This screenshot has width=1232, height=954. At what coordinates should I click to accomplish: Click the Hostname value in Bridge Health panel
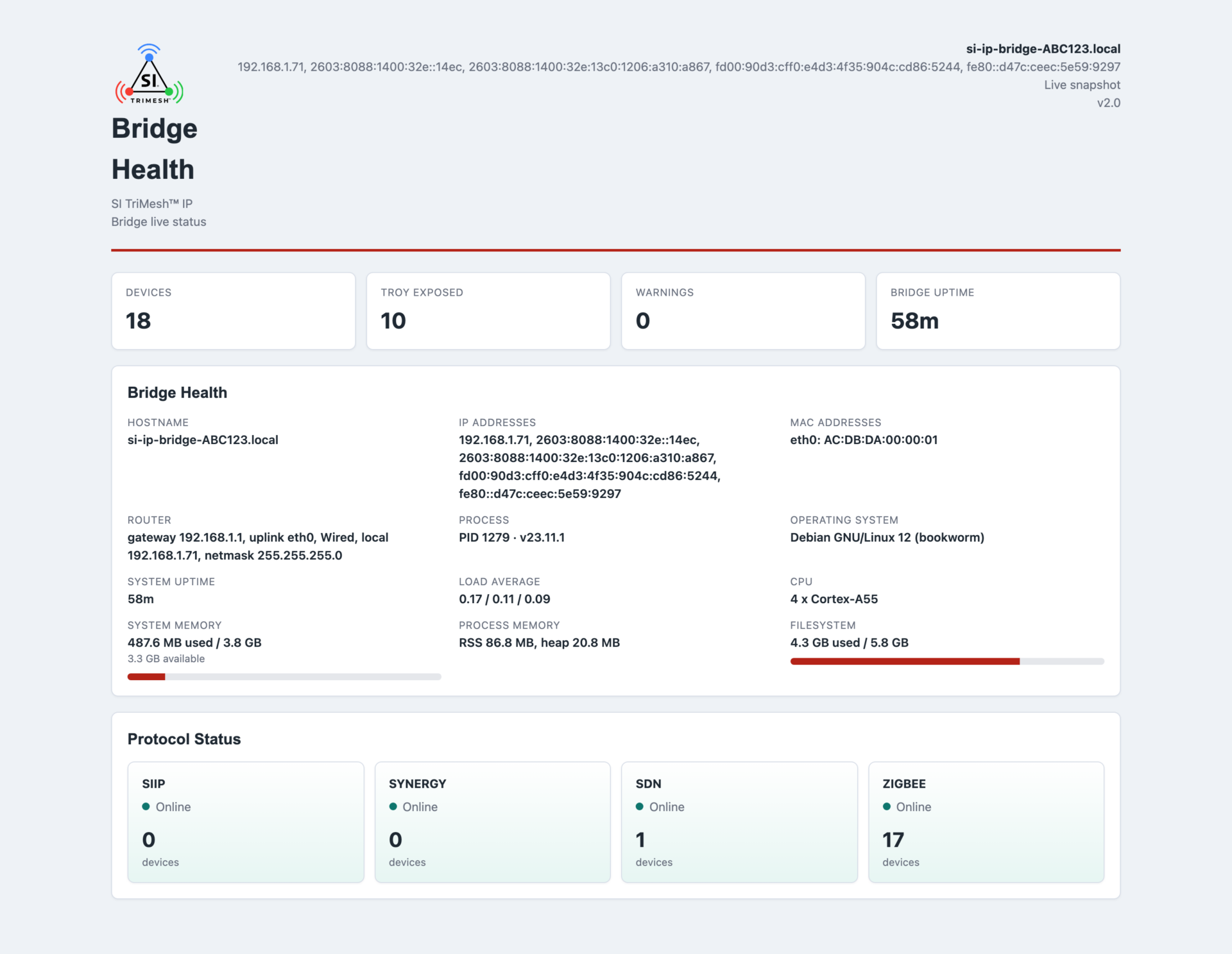tap(203, 440)
